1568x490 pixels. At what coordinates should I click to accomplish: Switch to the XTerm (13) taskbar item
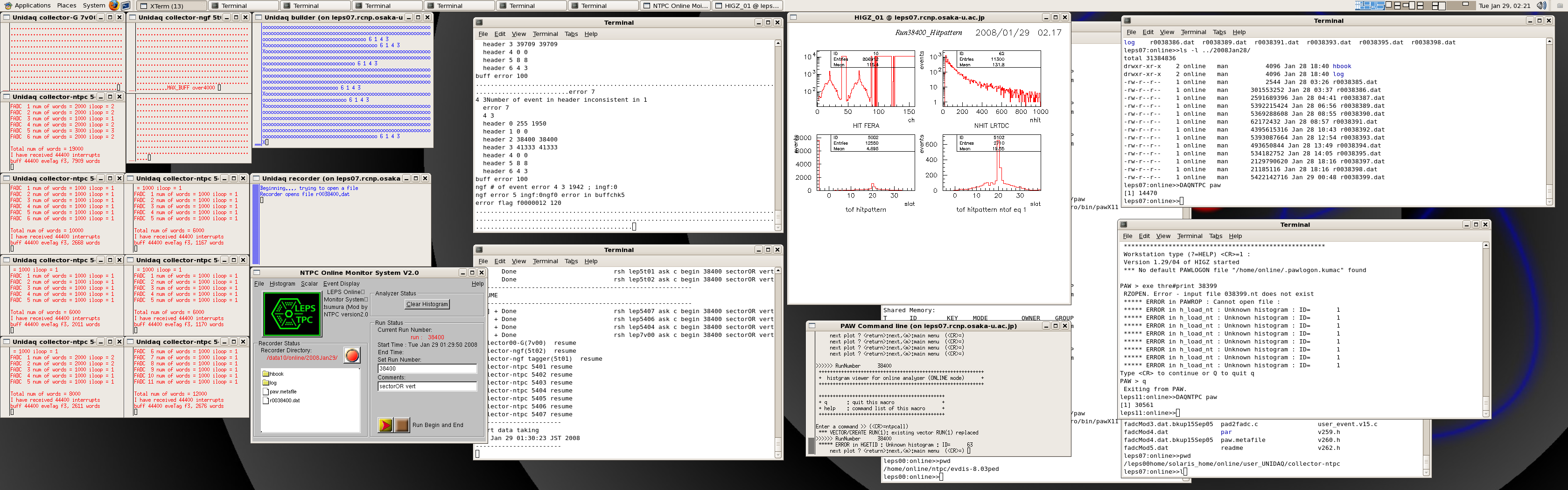(x=171, y=6)
